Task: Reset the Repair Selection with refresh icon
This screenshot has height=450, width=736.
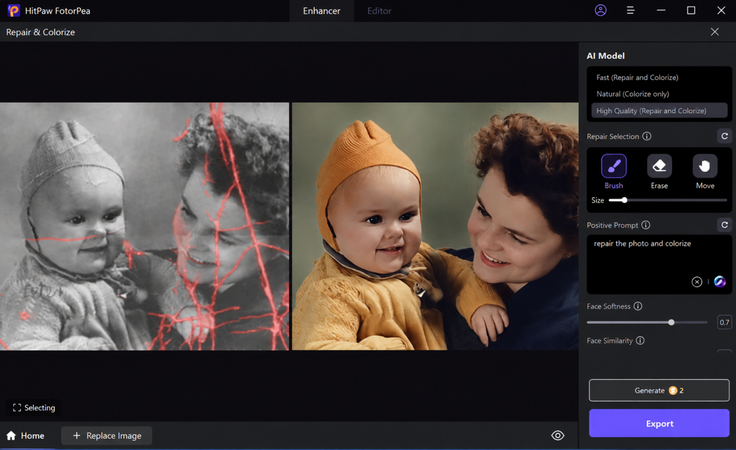Action: 724,136
